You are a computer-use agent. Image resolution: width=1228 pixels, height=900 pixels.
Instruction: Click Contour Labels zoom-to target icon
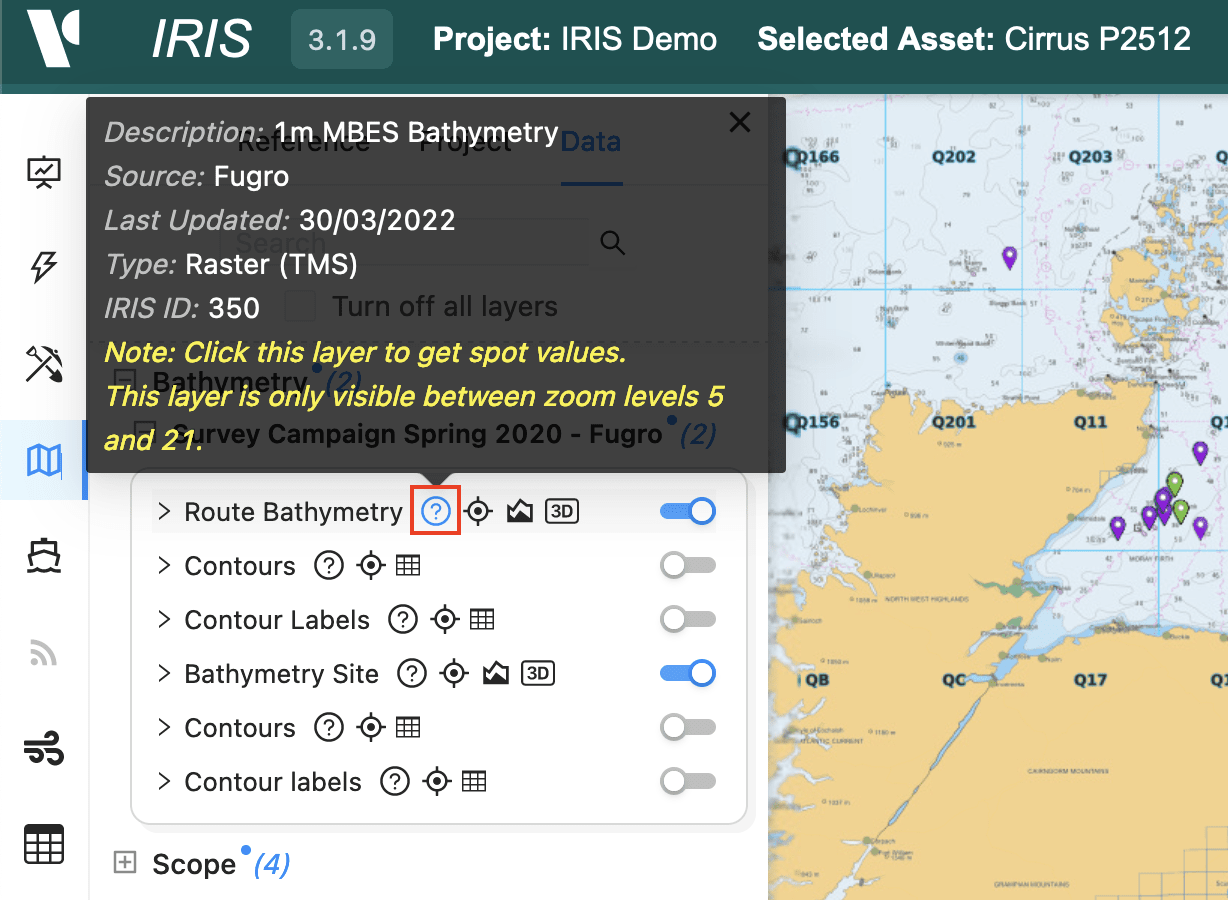click(x=445, y=620)
